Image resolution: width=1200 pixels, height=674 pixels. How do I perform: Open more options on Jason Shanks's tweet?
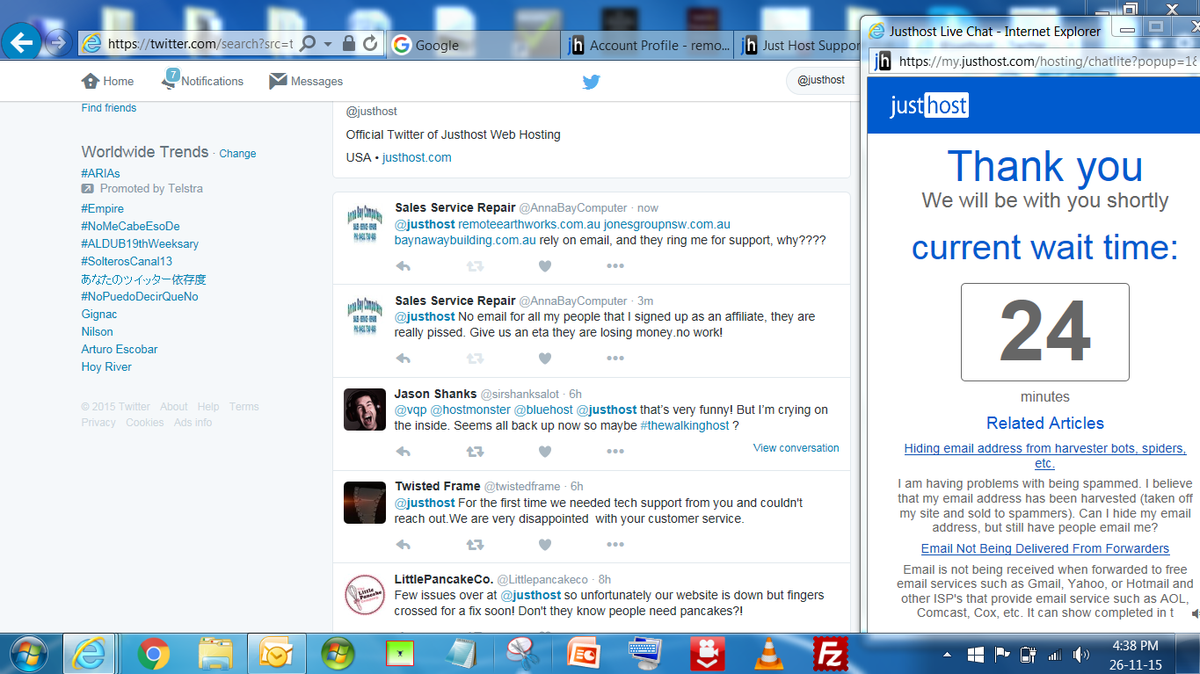[615, 452]
